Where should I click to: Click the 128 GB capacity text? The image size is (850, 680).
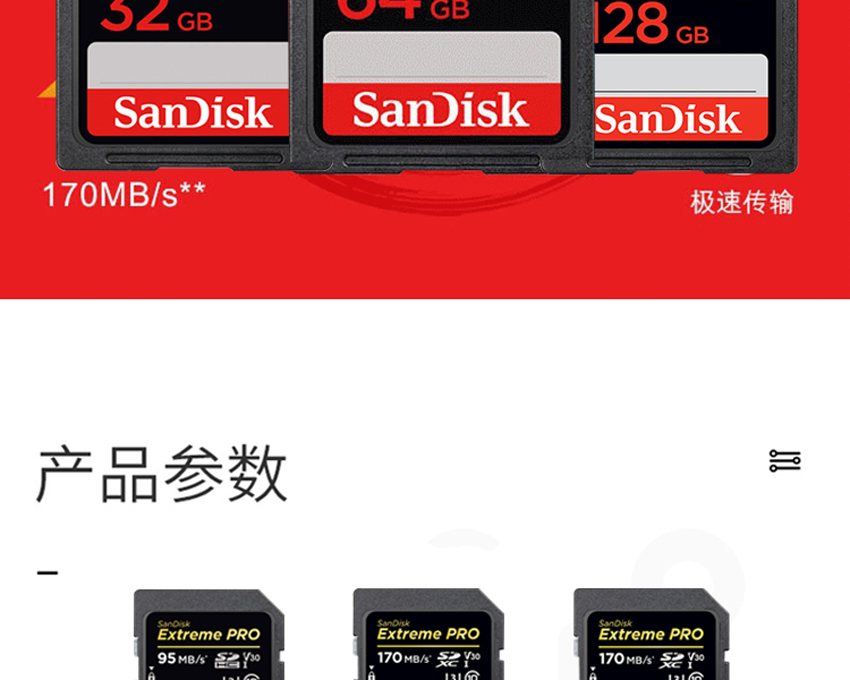click(652, 25)
